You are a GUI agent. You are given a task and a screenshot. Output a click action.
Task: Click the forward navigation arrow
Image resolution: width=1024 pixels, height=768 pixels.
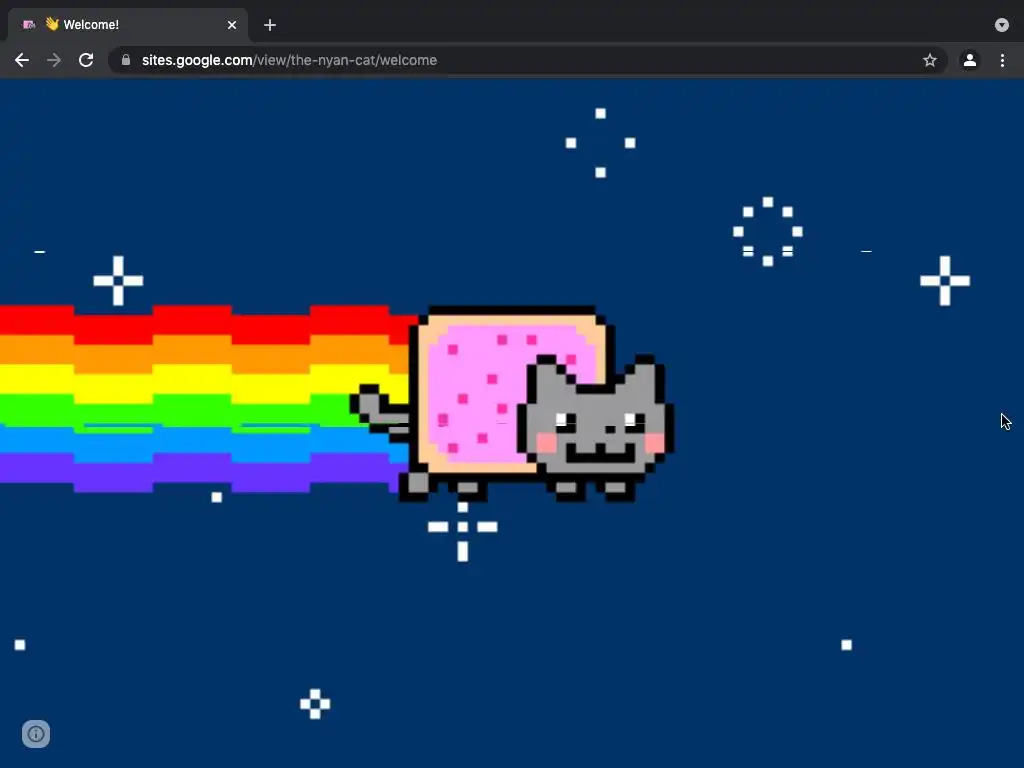54,60
